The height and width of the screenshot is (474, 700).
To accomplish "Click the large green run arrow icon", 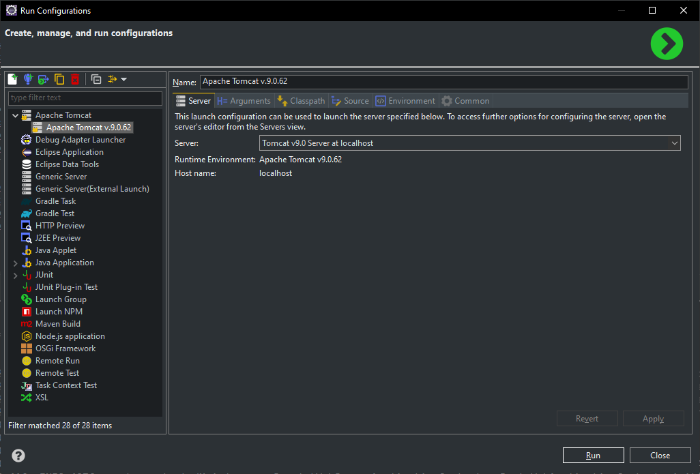I will click(665, 43).
